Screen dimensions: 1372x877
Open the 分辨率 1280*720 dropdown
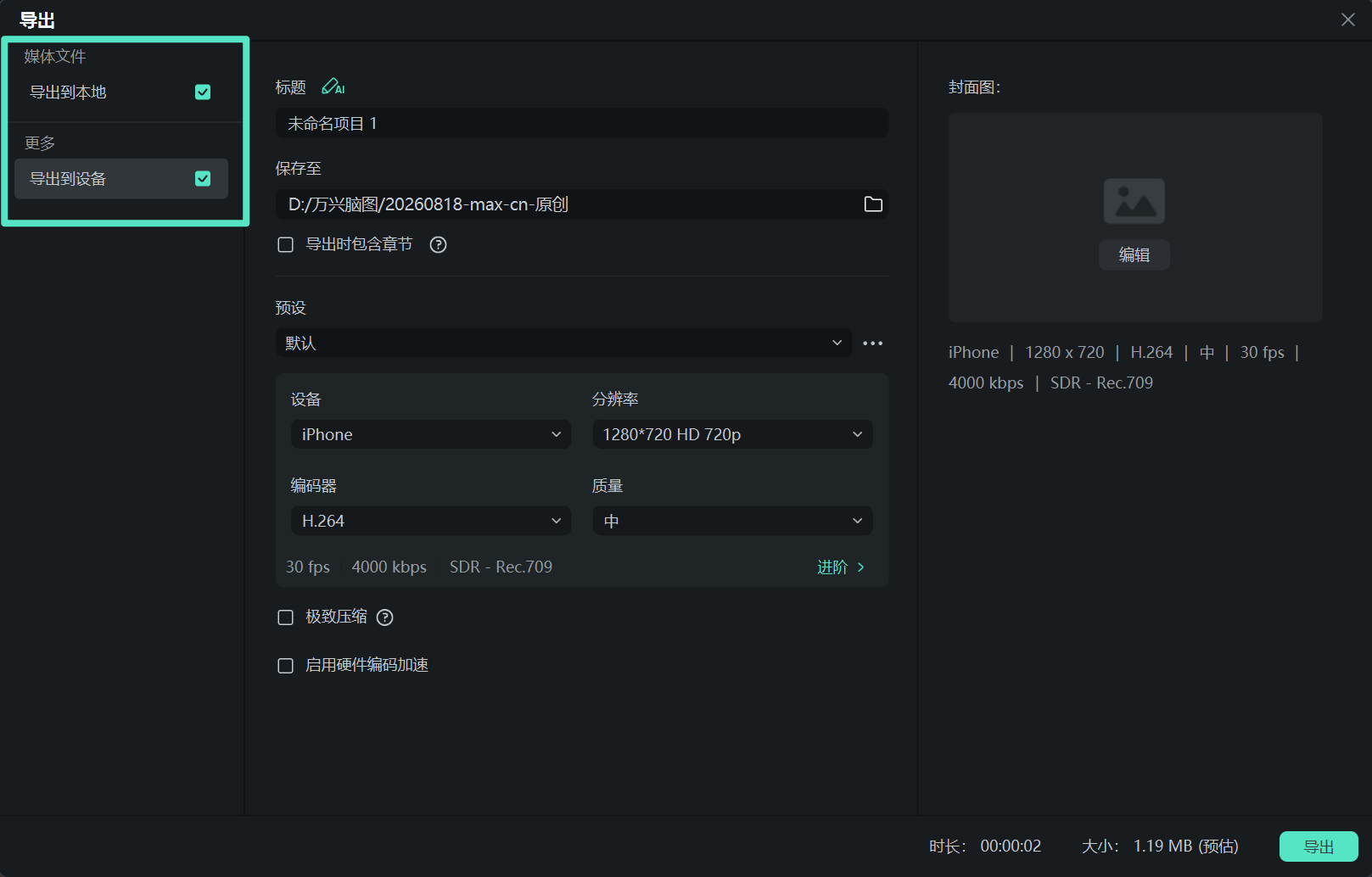tap(732, 434)
